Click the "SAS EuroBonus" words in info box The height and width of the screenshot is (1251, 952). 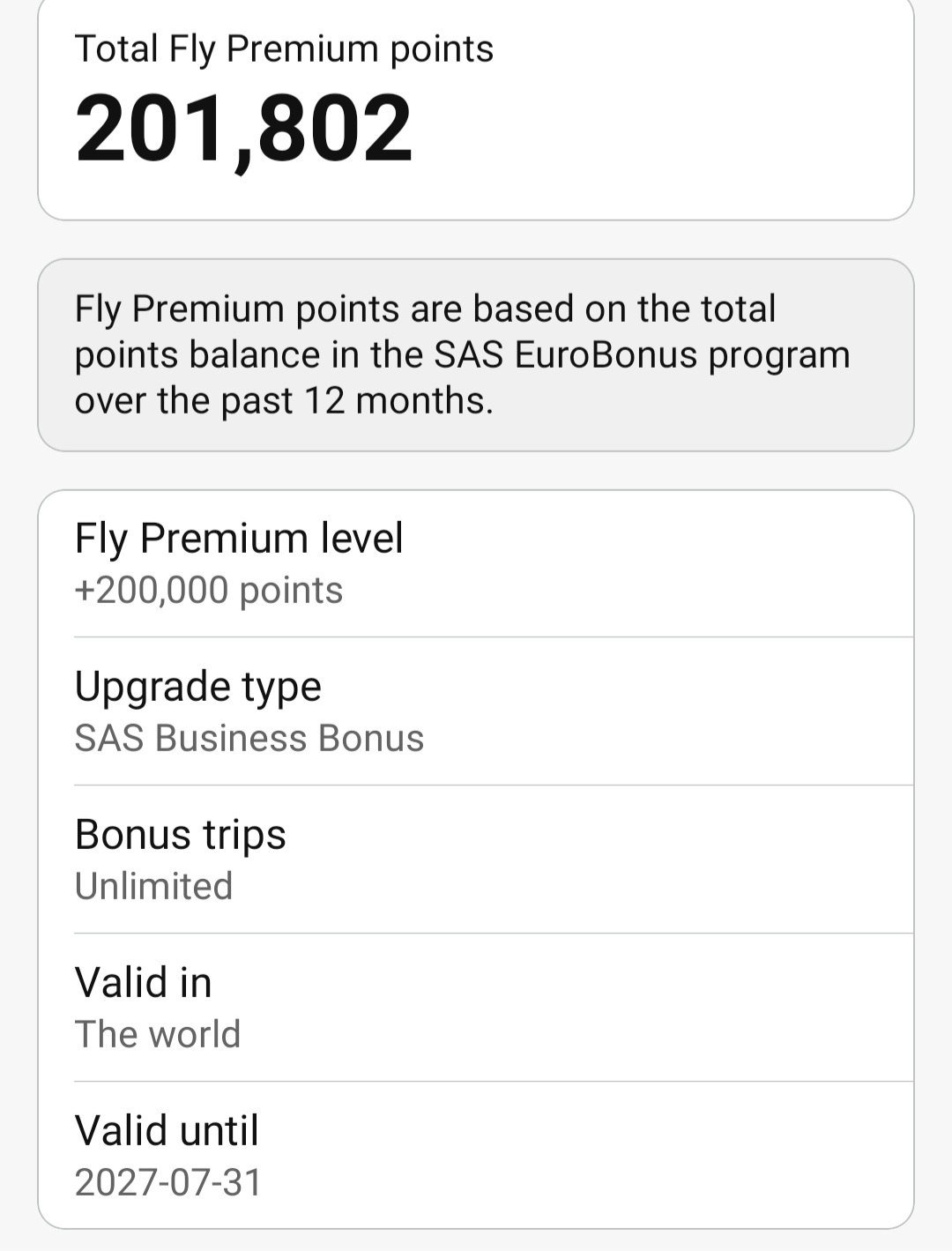[567, 354]
